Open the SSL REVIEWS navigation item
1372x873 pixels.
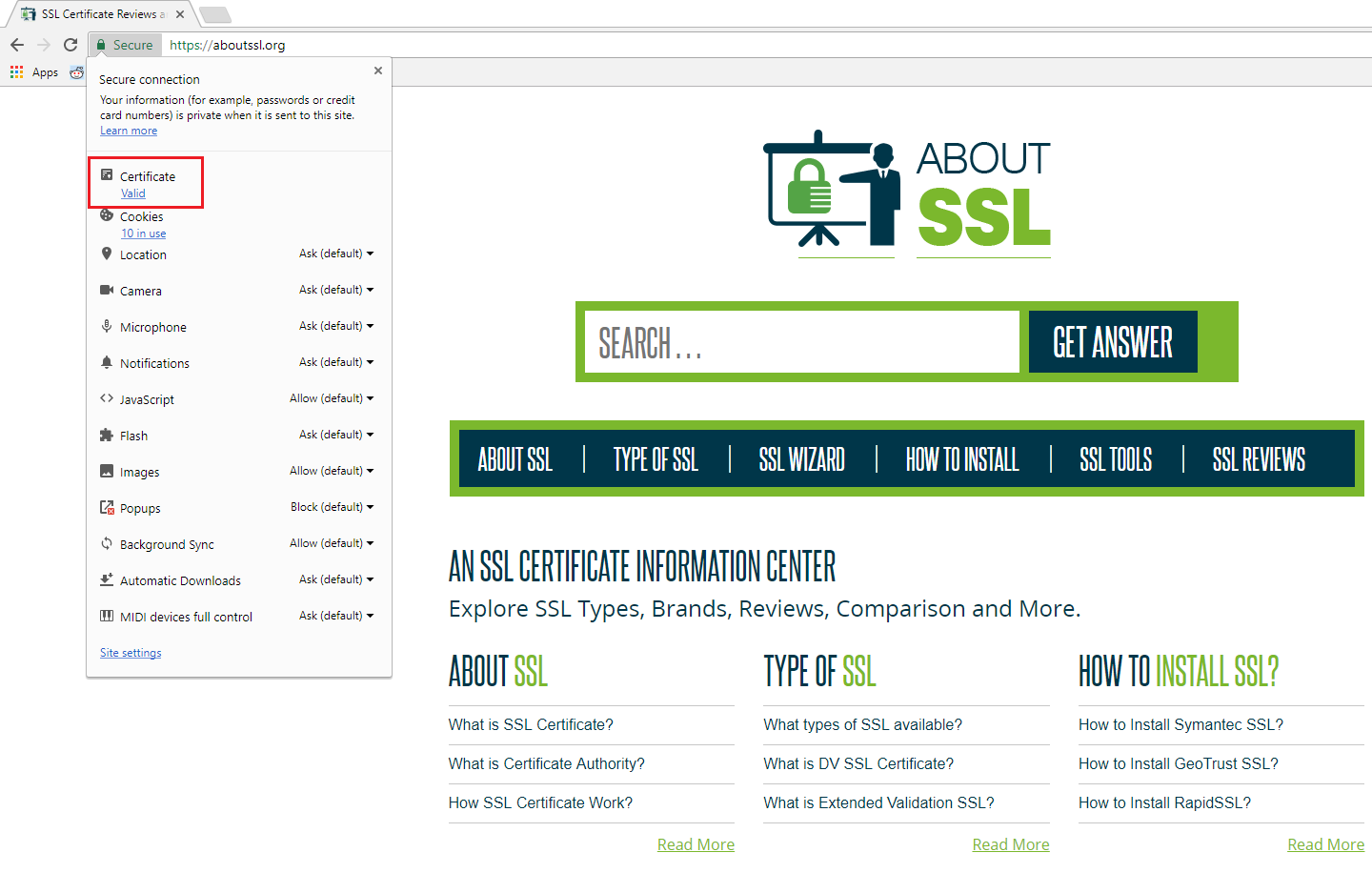1259,459
